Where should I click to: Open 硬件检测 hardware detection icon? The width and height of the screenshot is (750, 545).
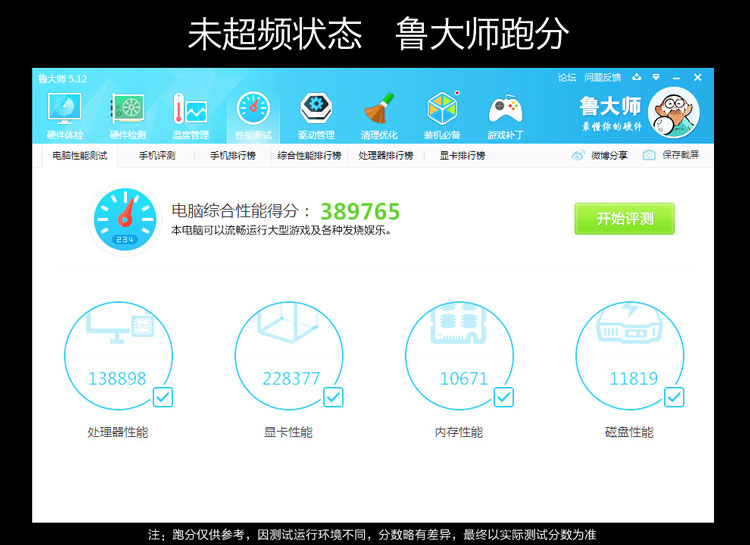click(127, 109)
